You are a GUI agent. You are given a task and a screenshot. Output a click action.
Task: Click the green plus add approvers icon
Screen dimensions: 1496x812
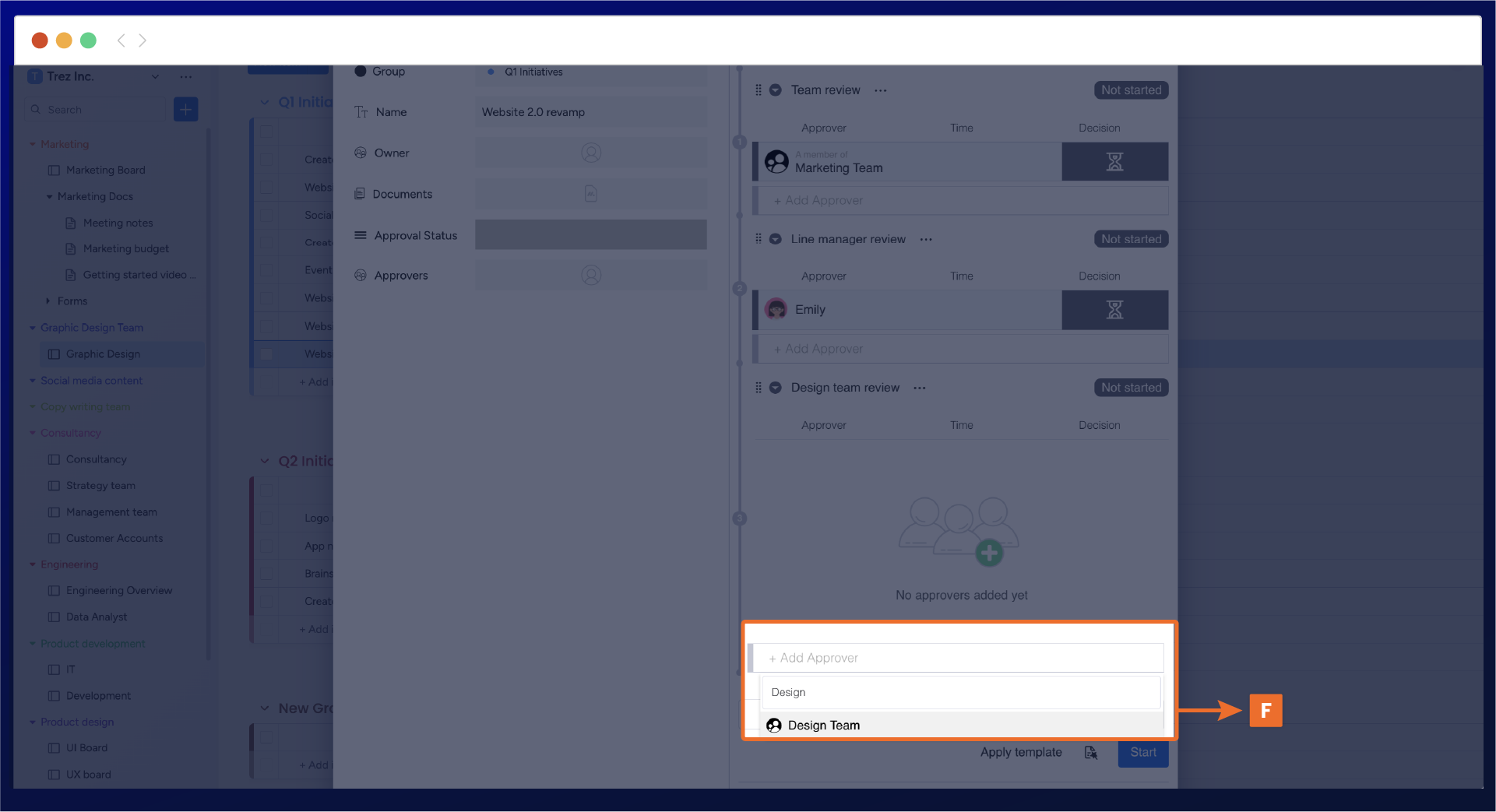coord(989,554)
